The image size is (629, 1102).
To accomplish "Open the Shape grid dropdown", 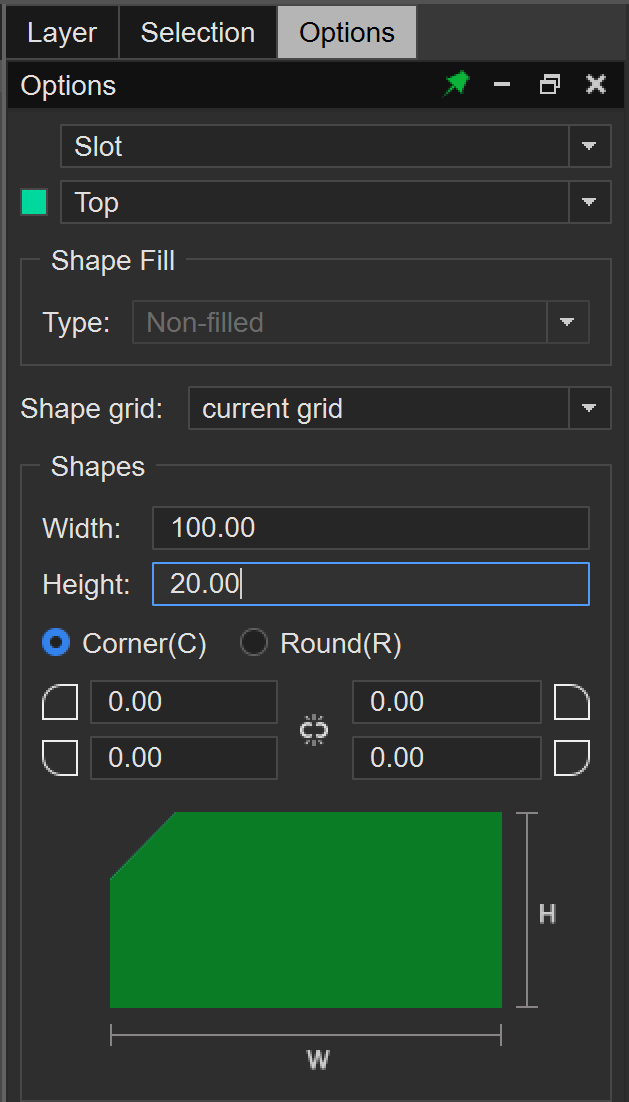I will [x=589, y=408].
